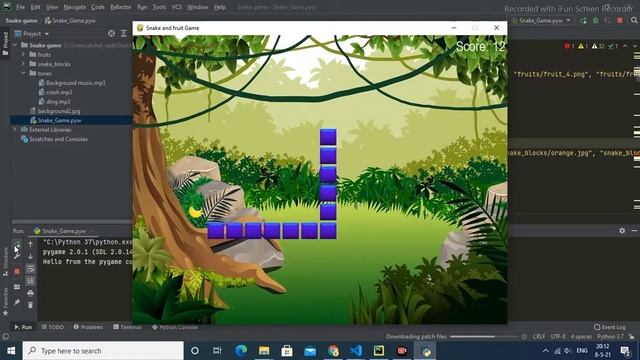Screen dimensions: 640x360
Task: Click the Snake game breadcrumb in navigation bar
Action: tap(21, 20)
